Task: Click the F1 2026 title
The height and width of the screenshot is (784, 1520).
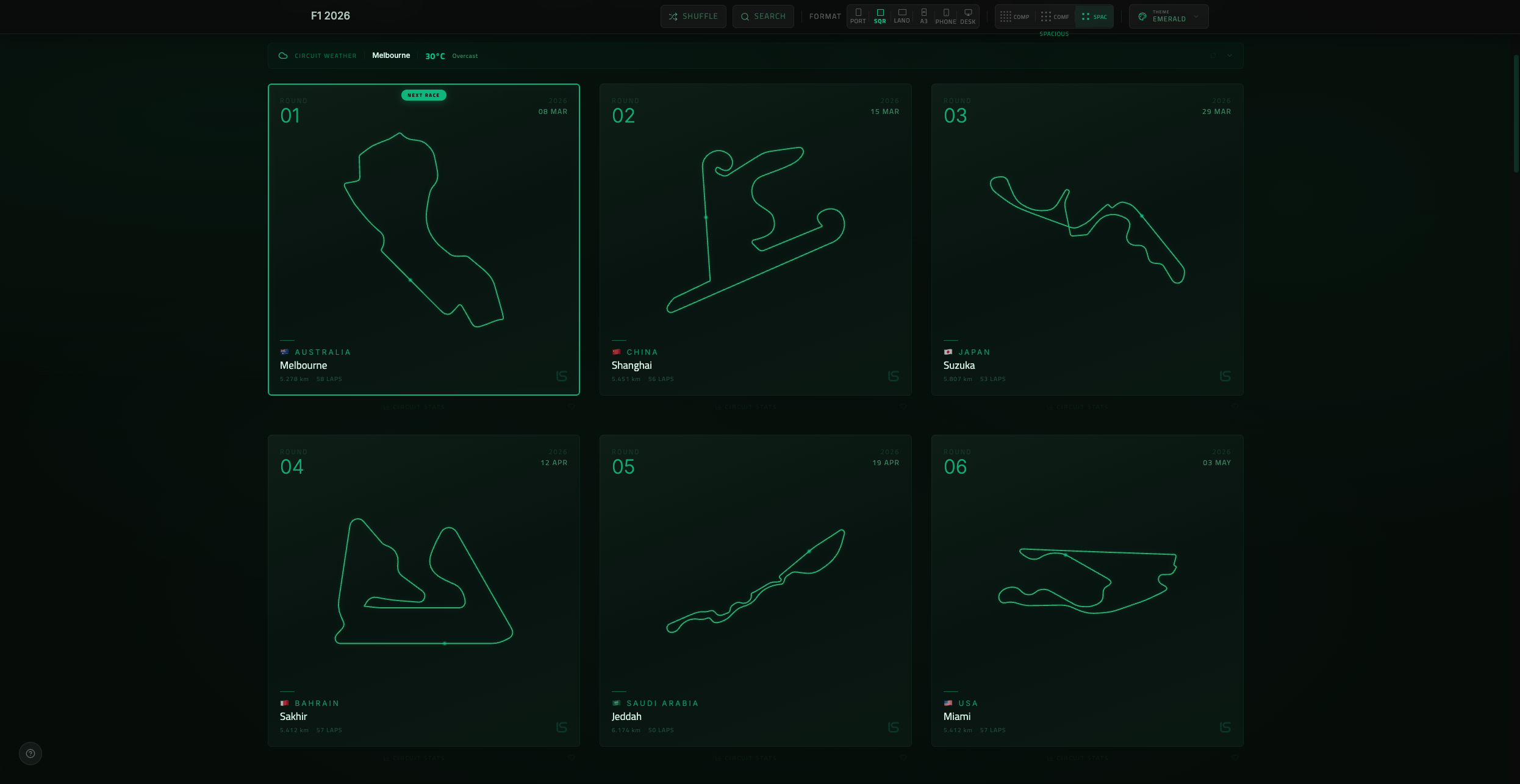Action: [330, 16]
